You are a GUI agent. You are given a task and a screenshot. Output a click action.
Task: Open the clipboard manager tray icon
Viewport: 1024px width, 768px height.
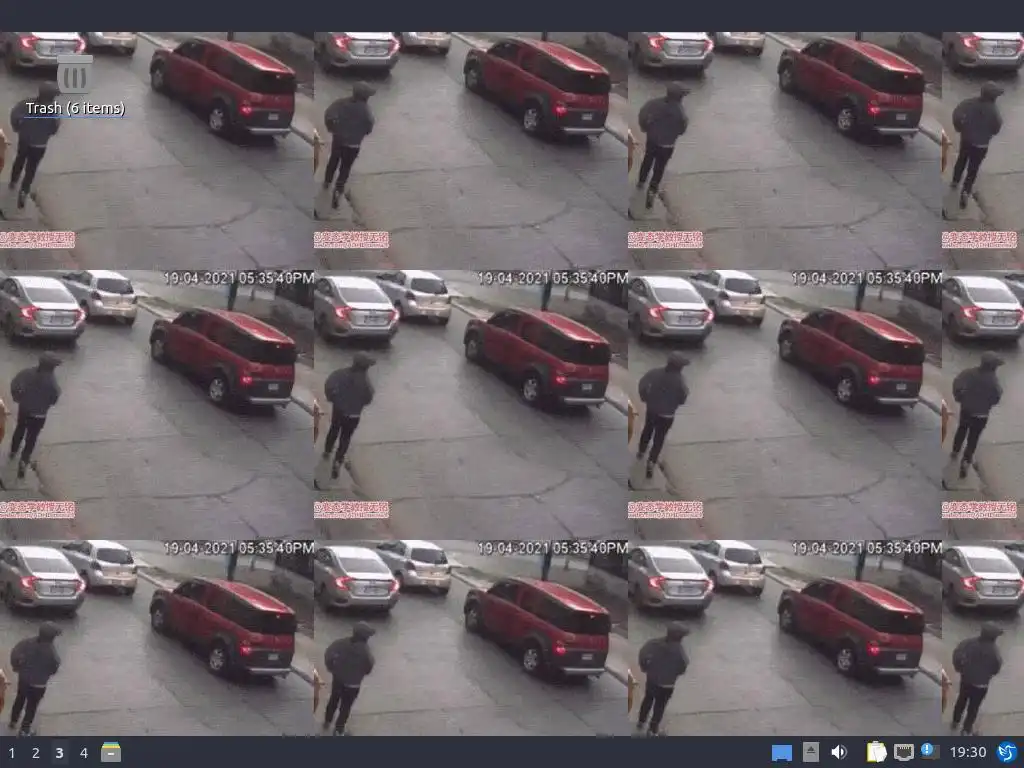(x=876, y=752)
